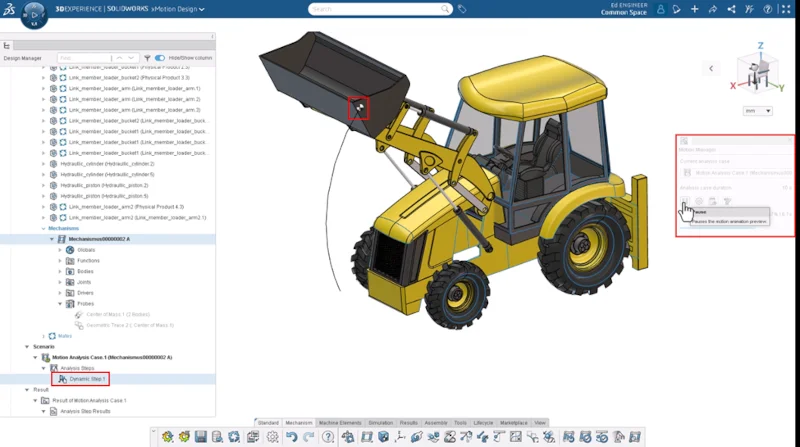Click the filter funnel in Design Manager
The width and height of the screenshot is (800, 447).
pyautogui.click(x=147, y=58)
